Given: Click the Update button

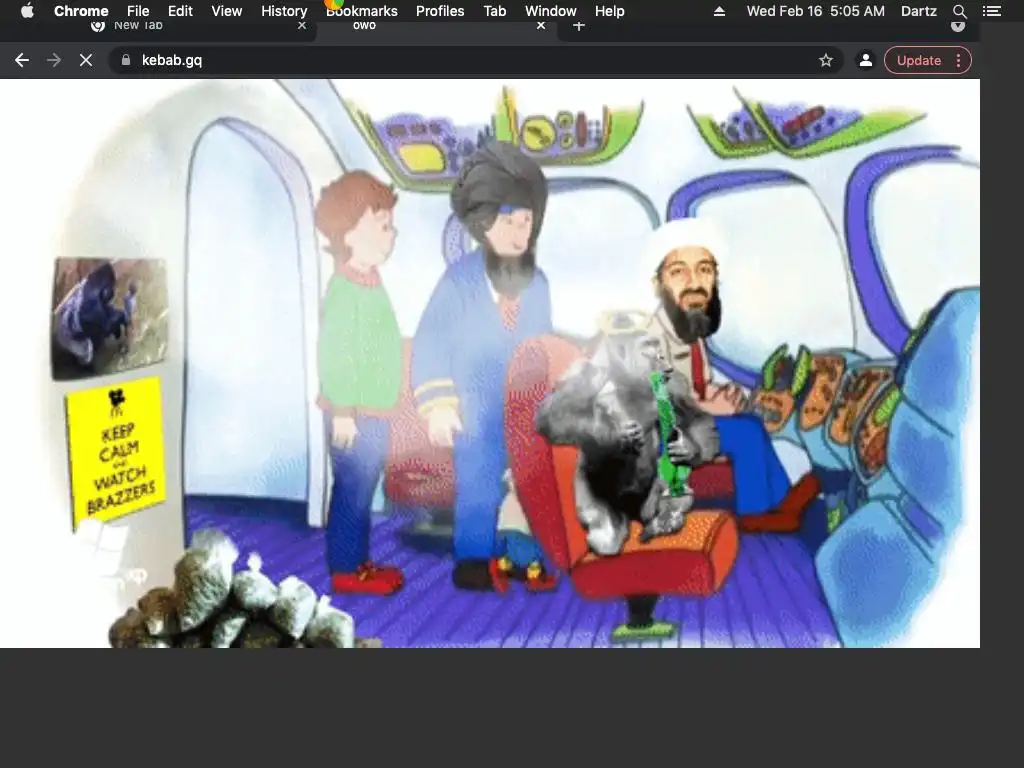Looking at the screenshot, I should 919,60.
